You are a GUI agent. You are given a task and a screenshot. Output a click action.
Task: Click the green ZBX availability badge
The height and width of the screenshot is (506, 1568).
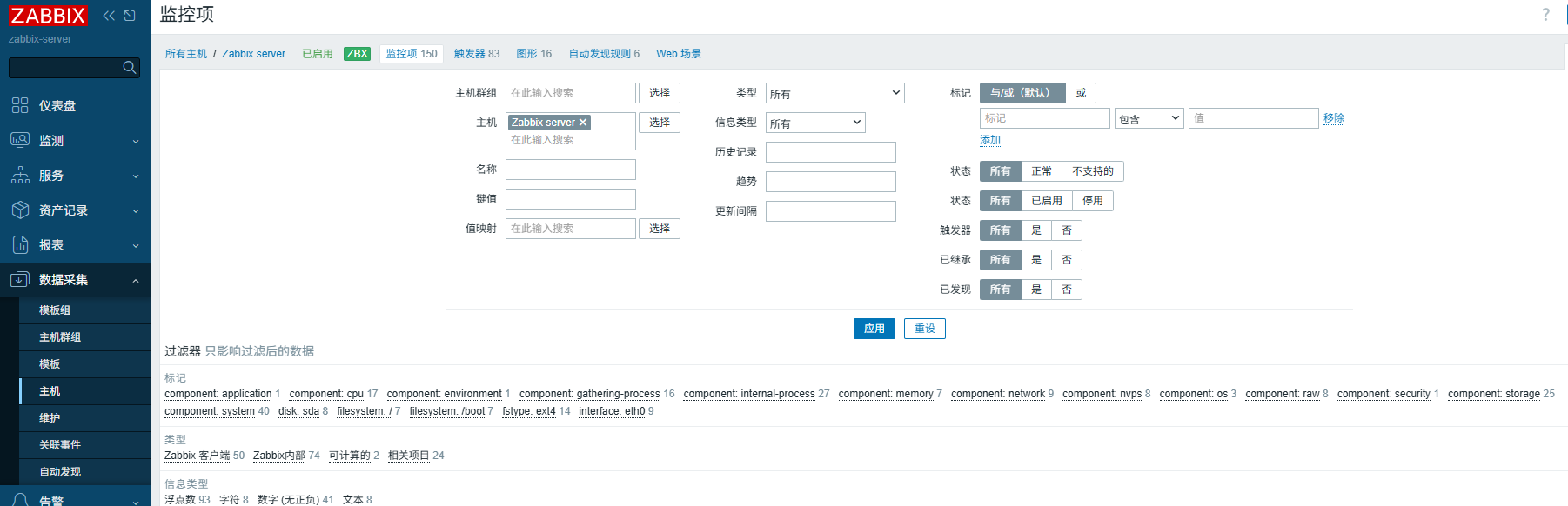pyautogui.click(x=357, y=54)
